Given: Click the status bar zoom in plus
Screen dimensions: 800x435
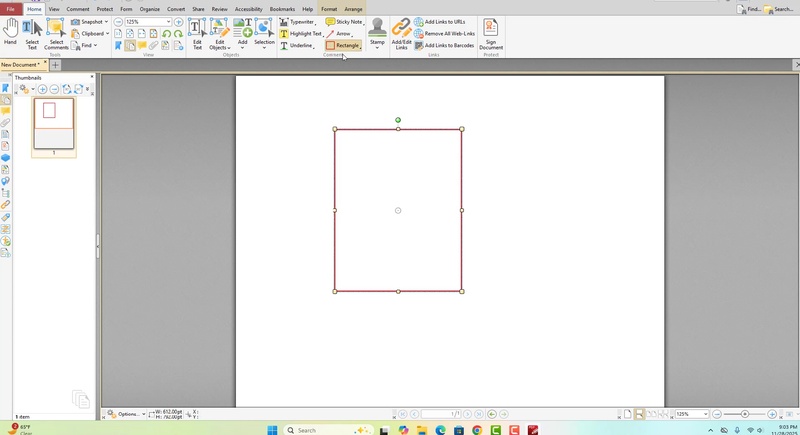Looking at the screenshot, I should (772, 414).
